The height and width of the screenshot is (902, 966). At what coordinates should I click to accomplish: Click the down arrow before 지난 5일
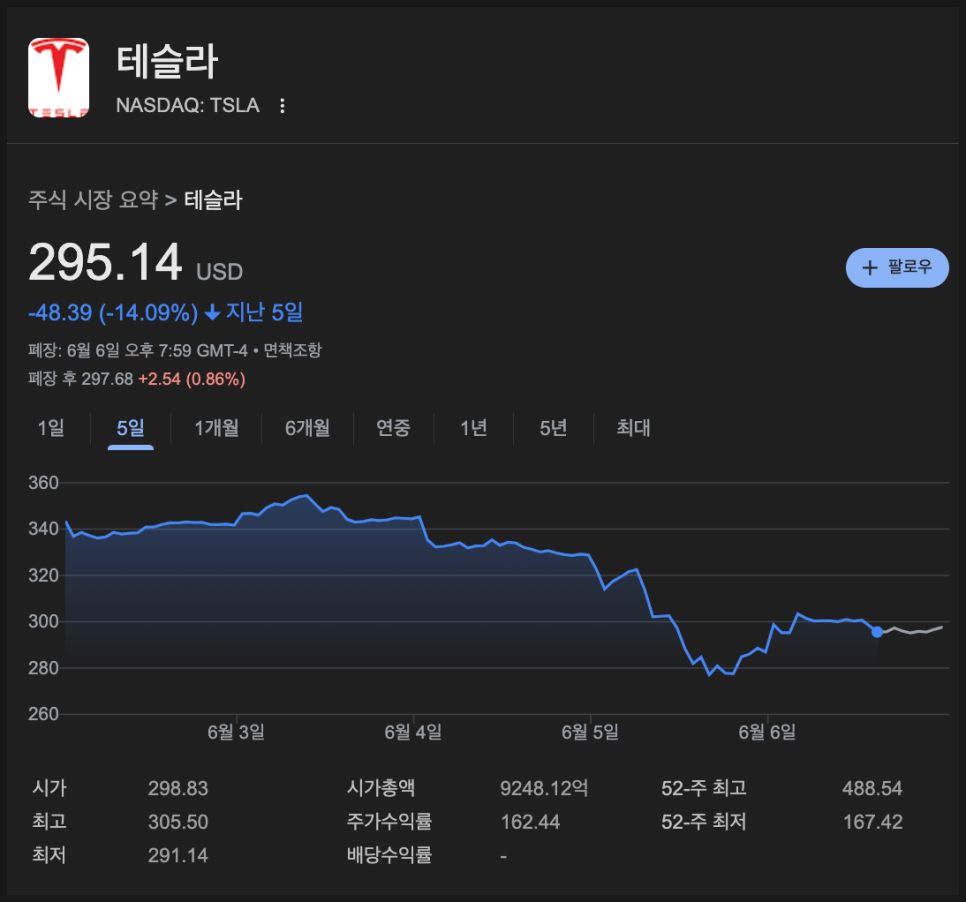[x=213, y=312]
